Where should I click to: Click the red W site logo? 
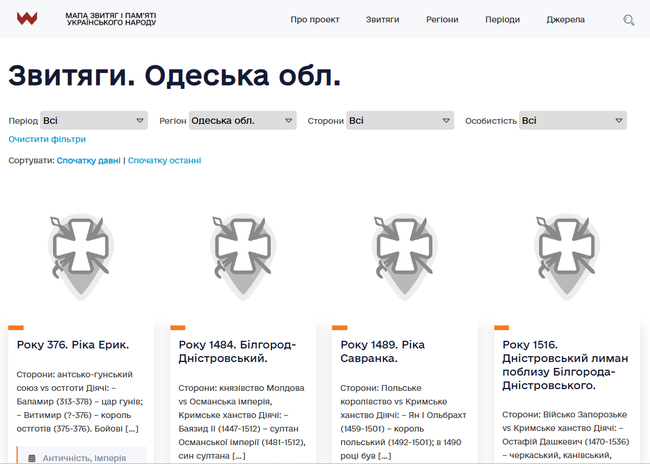(x=27, y=19)
